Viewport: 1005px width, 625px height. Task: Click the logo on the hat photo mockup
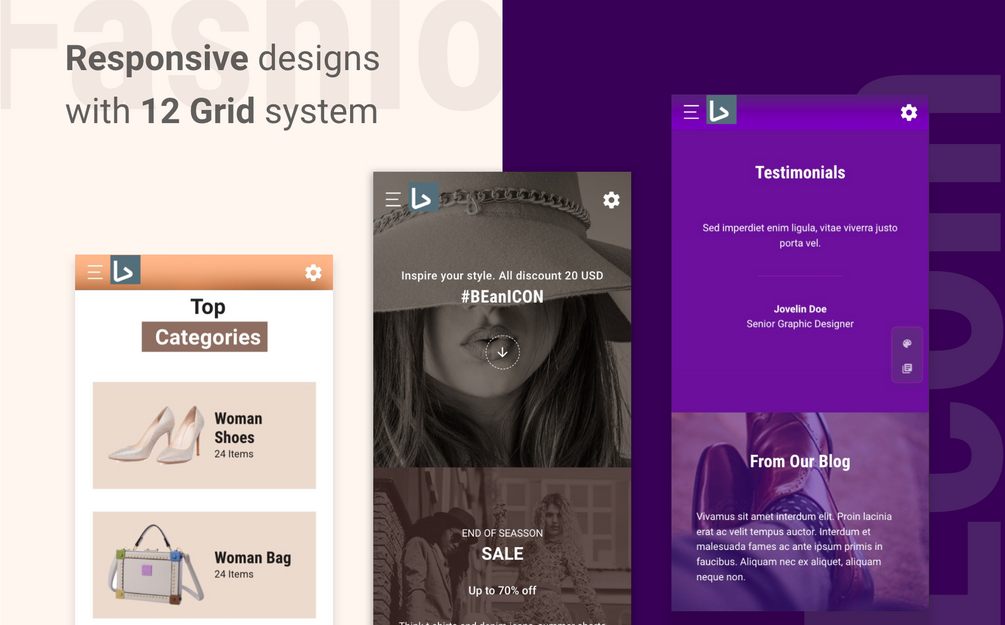(x=423, y=197)
